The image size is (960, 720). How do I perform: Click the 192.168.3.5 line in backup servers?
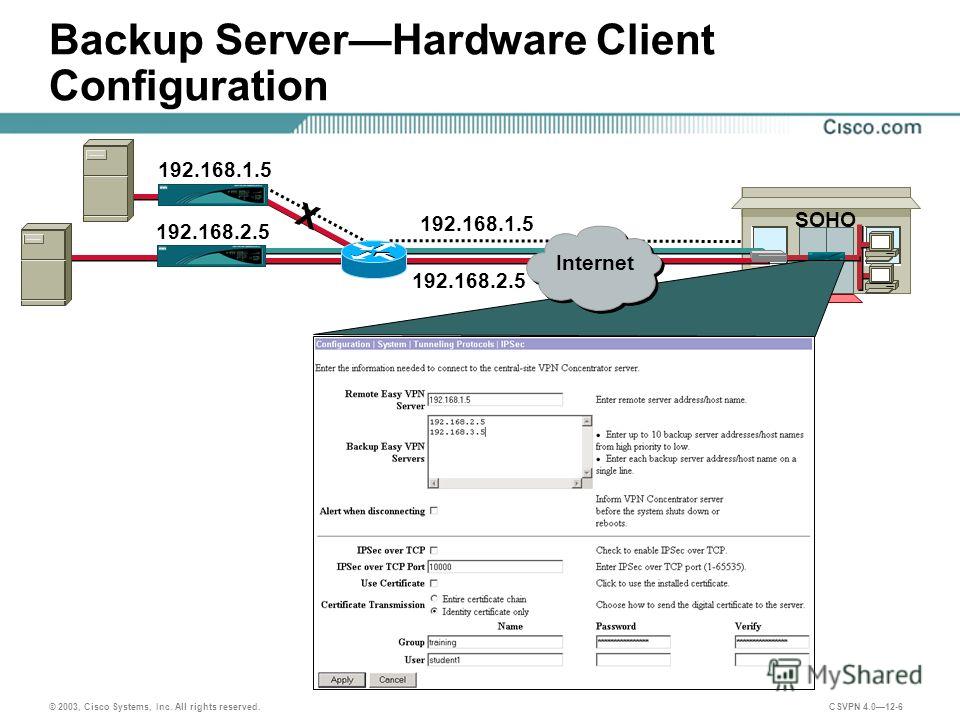[457, 432]
